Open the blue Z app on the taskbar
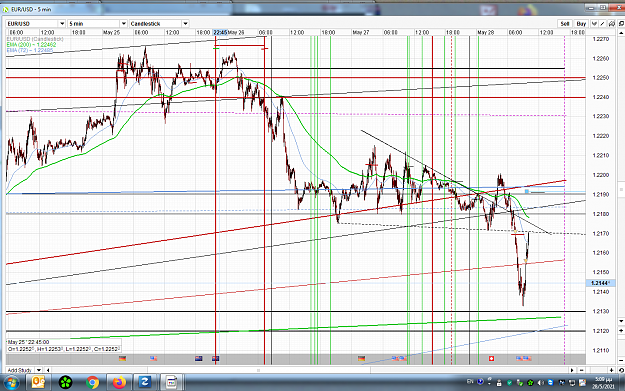625x391 pixels. pos(145,383)
